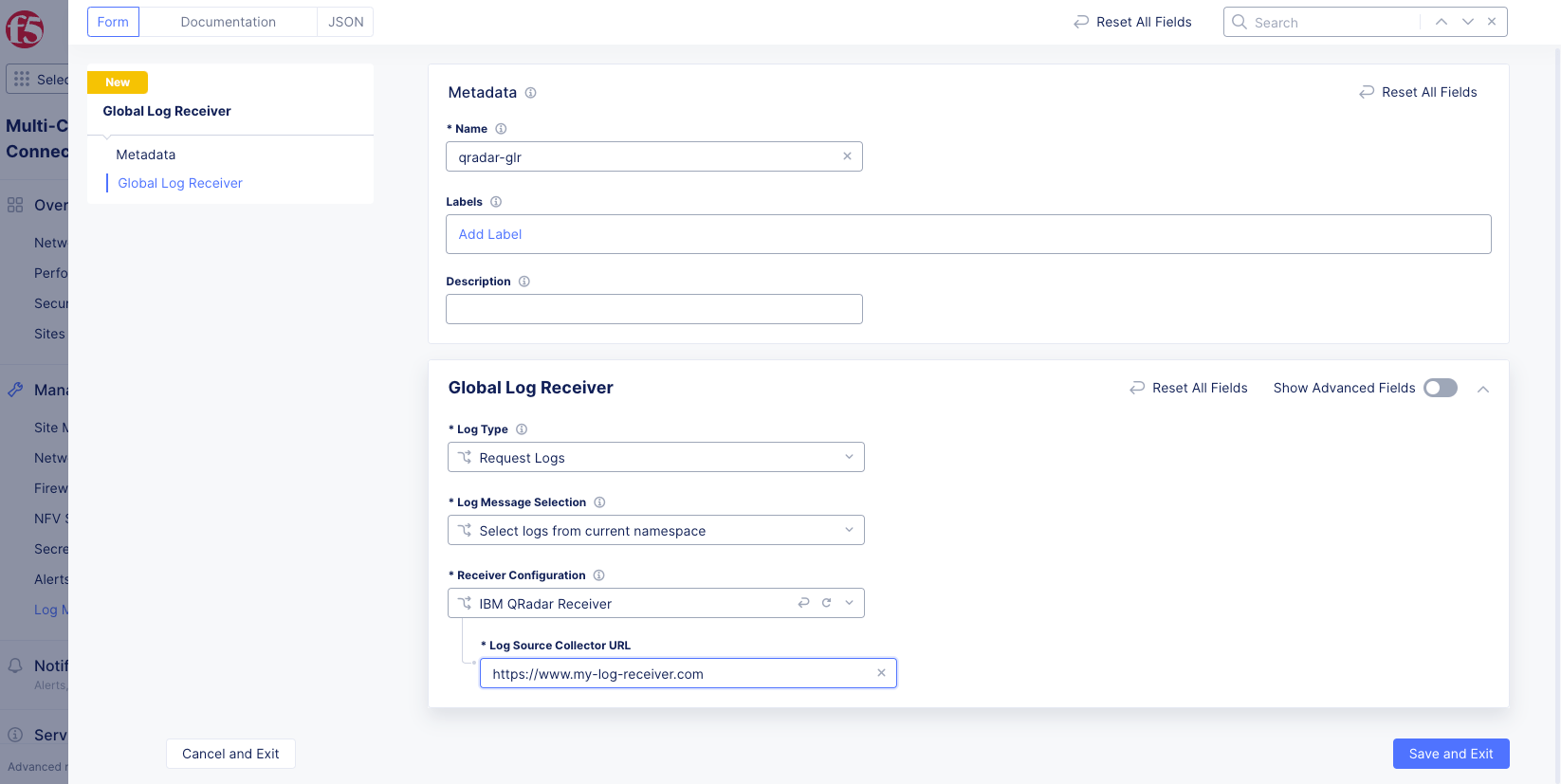This screenshot has width=1561, height=784.
Task: Click the info icon beside Log Message Selection
Action: [x=599, y=502]
